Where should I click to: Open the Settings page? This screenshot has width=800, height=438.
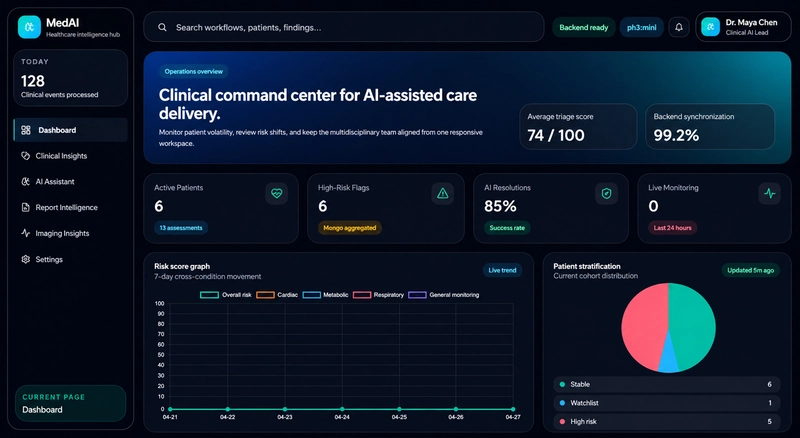click(70, 259)
